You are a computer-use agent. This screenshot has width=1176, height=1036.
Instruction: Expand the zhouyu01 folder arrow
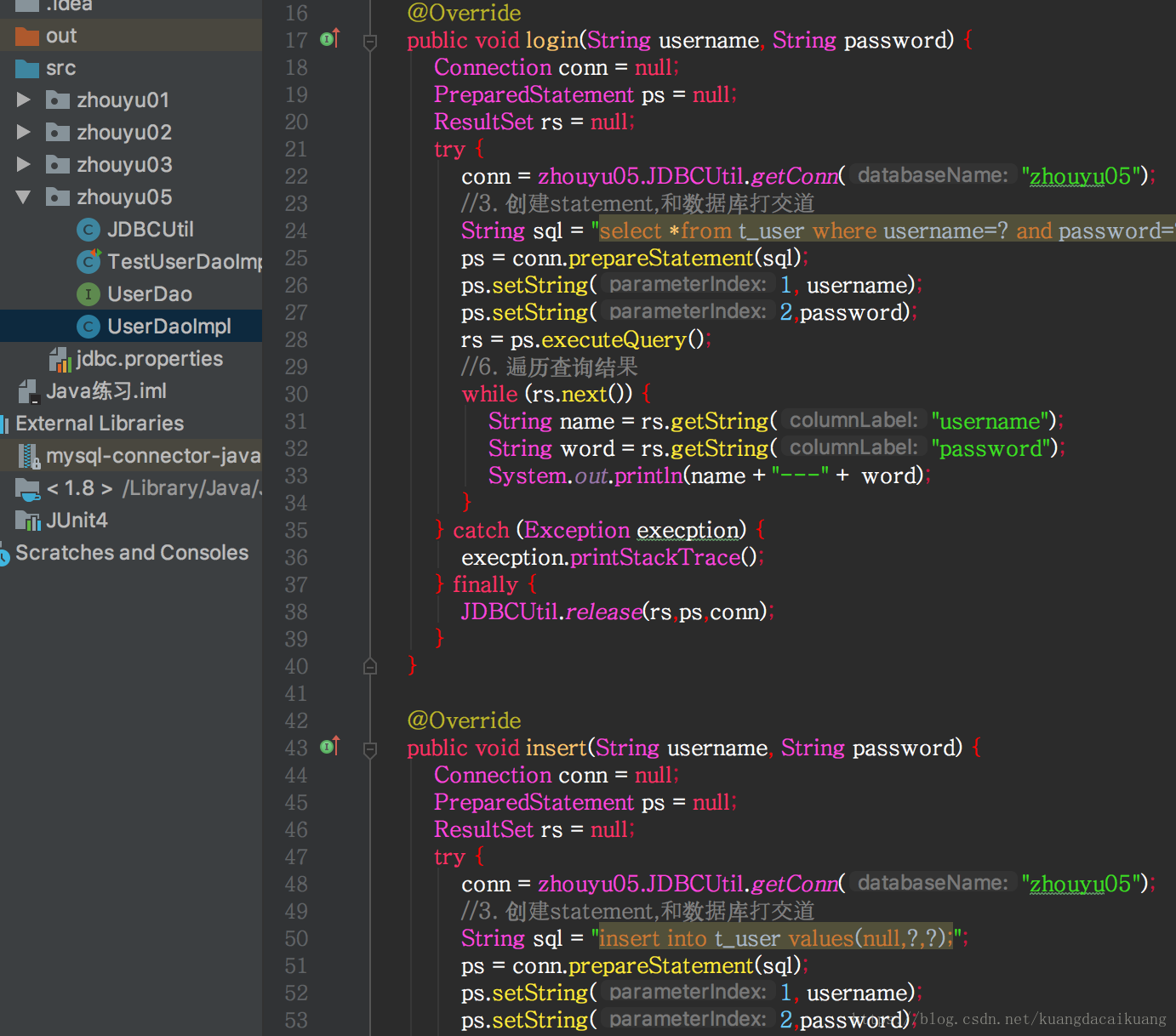point(24,100)
